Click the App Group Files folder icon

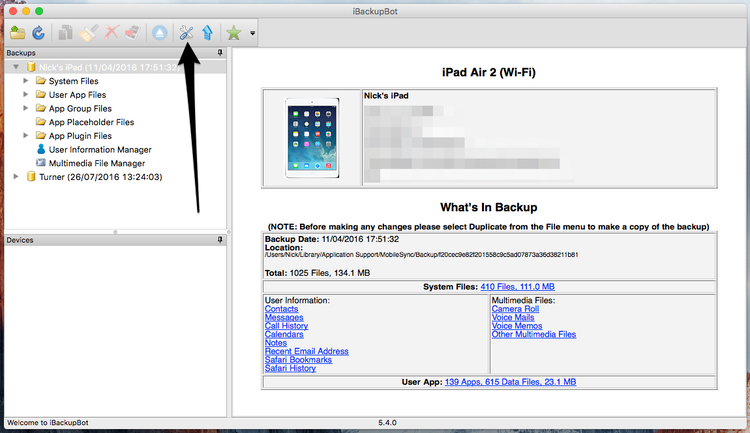[x=41, y=108]
